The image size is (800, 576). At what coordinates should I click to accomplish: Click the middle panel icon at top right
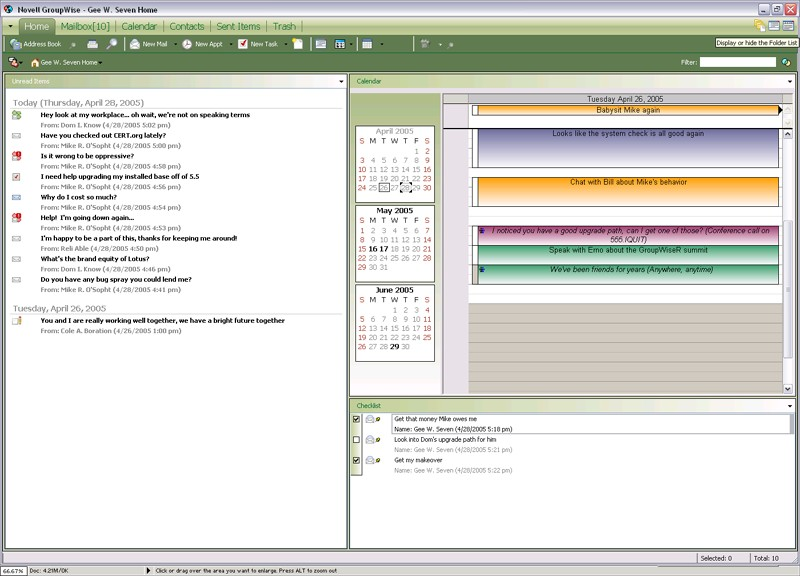[774, 26]
